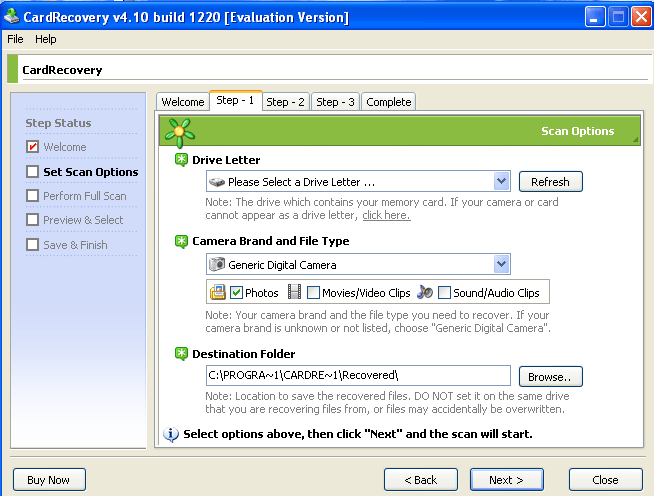Click the Refresh button
654x496 pixels.
click(x=551, y=182)
